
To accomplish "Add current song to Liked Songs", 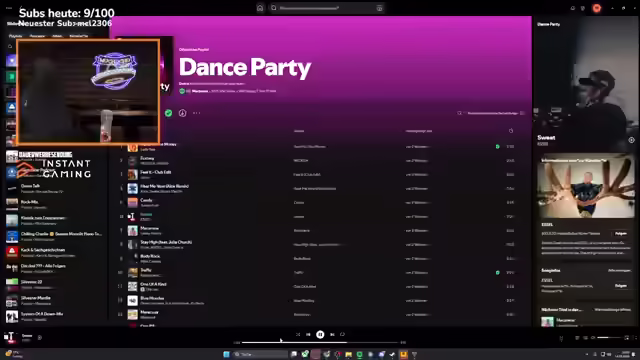I will 40,338.
